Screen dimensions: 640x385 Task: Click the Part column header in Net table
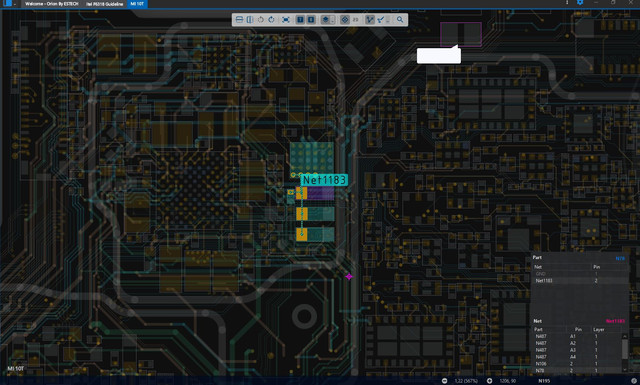[539, 329]
